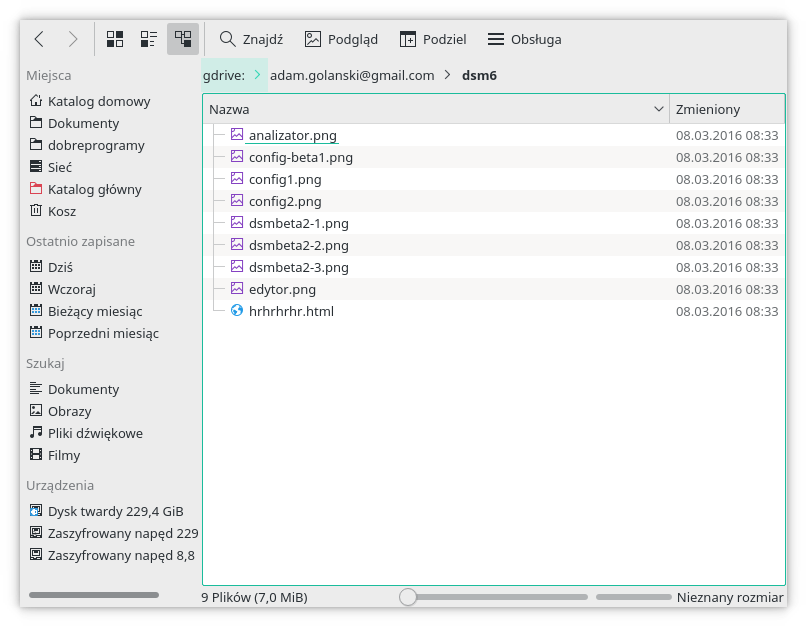The height and width of the screenshot is (627, 807).
Task: Open the Znajdź search tool
Action: 251,39
